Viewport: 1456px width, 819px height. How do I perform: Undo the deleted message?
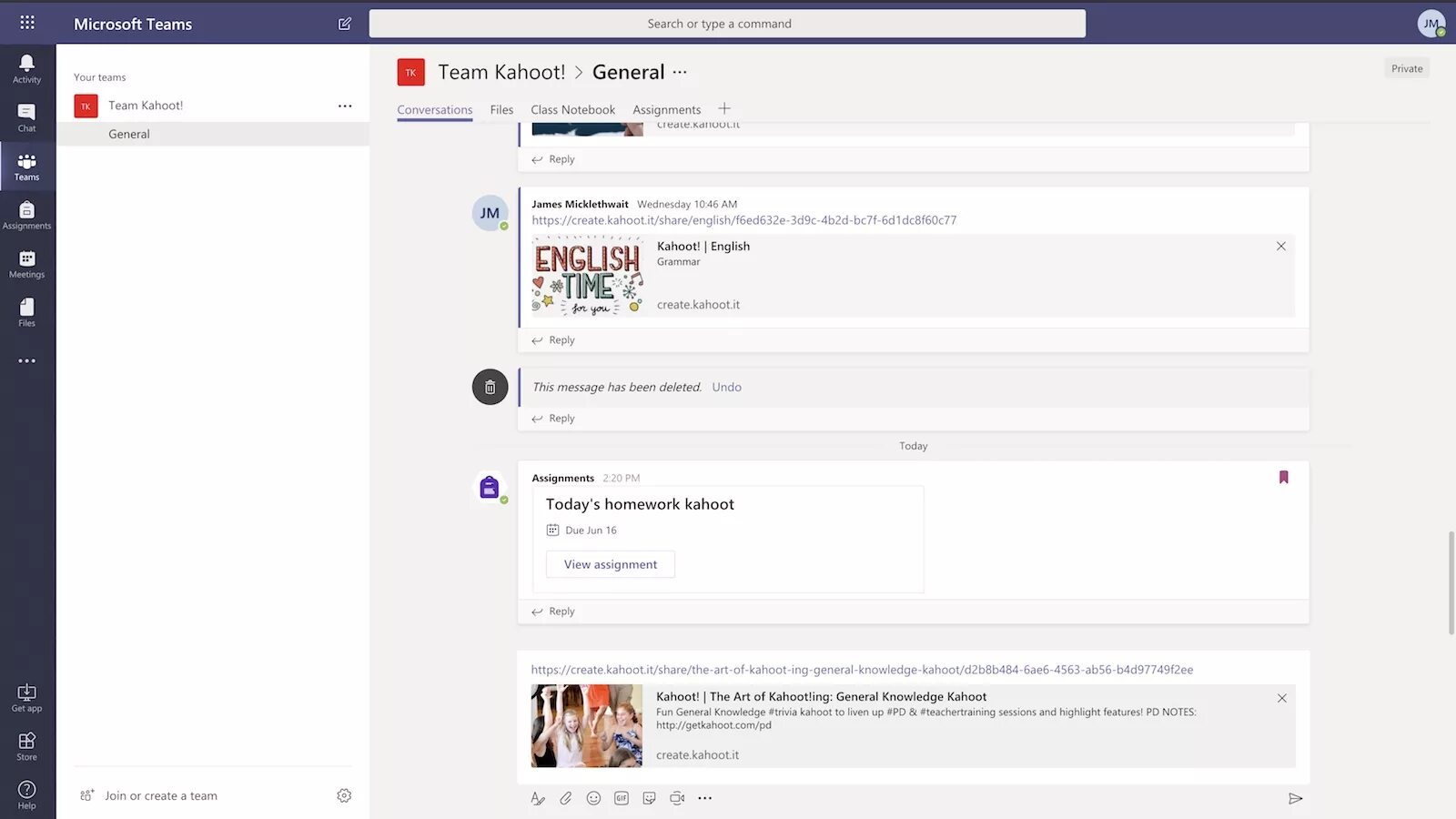click(727, 387)
